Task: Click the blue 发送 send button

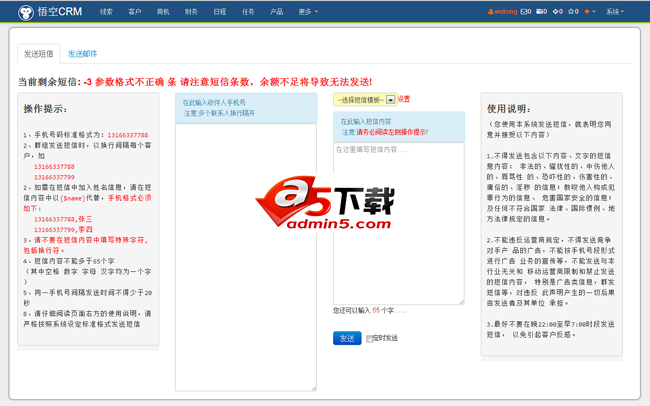Action: click(347, 338)
